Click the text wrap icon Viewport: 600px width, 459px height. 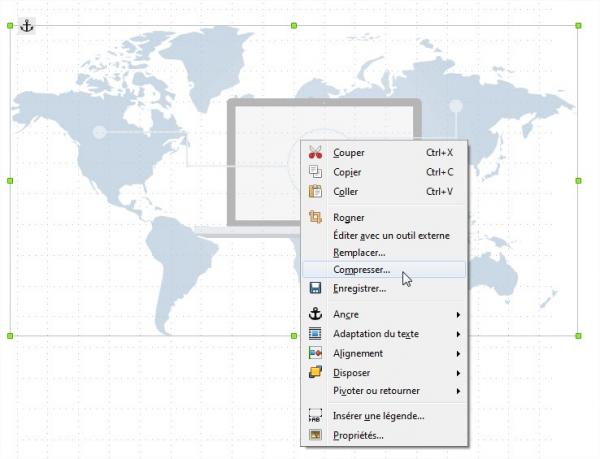[315, 333]
